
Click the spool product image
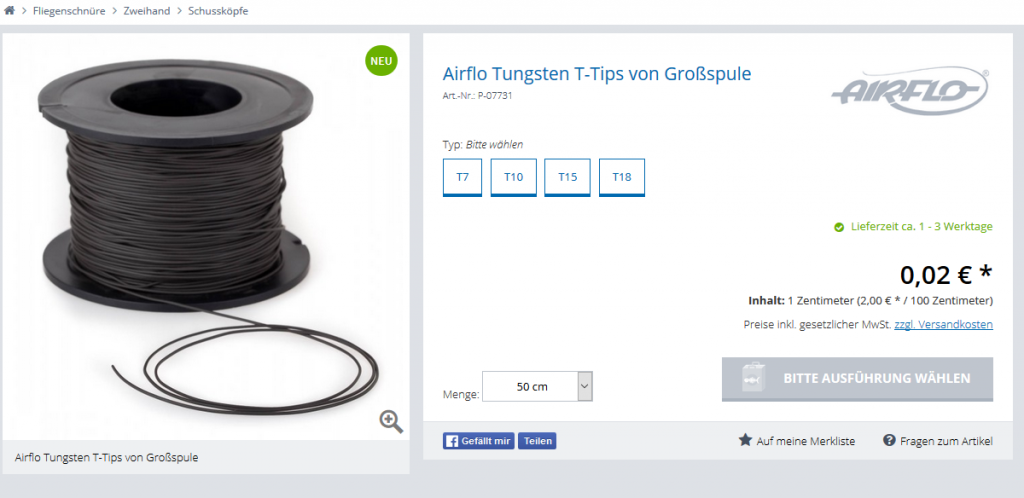[x=206, y=236]
